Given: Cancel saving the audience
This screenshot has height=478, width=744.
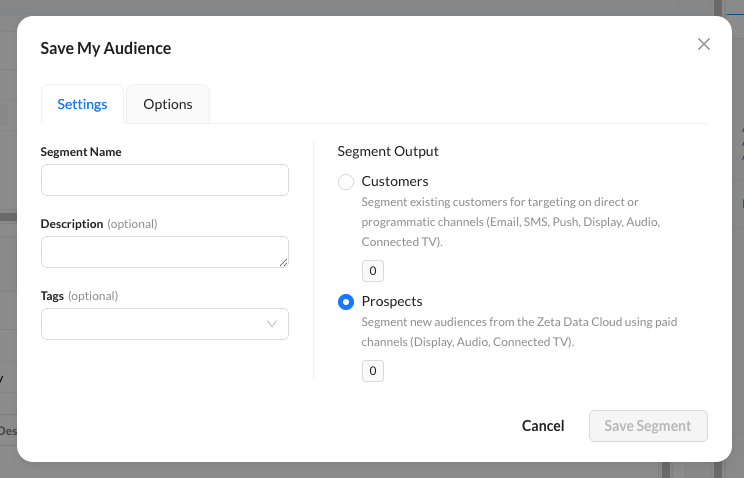Looking at the screenshot, I should 543,426.
